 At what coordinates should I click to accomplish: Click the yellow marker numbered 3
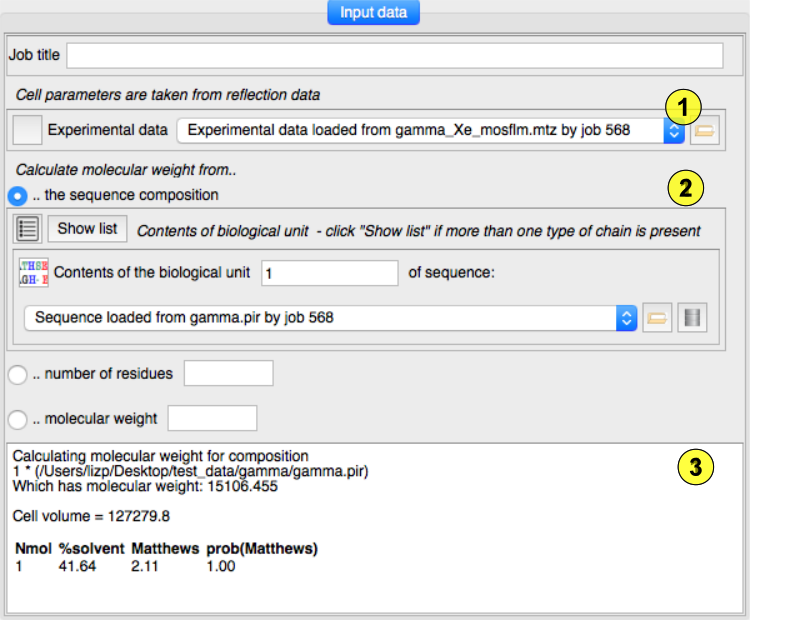696,467
